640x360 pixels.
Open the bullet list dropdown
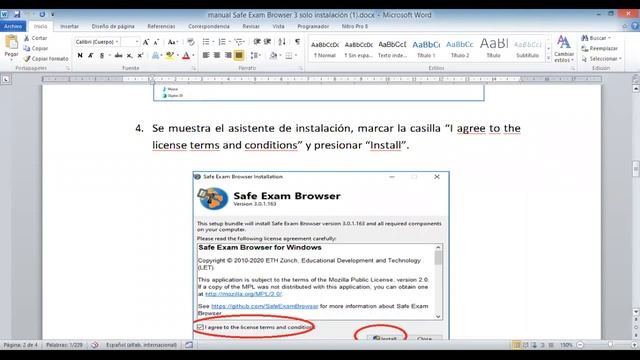[213, 42]
